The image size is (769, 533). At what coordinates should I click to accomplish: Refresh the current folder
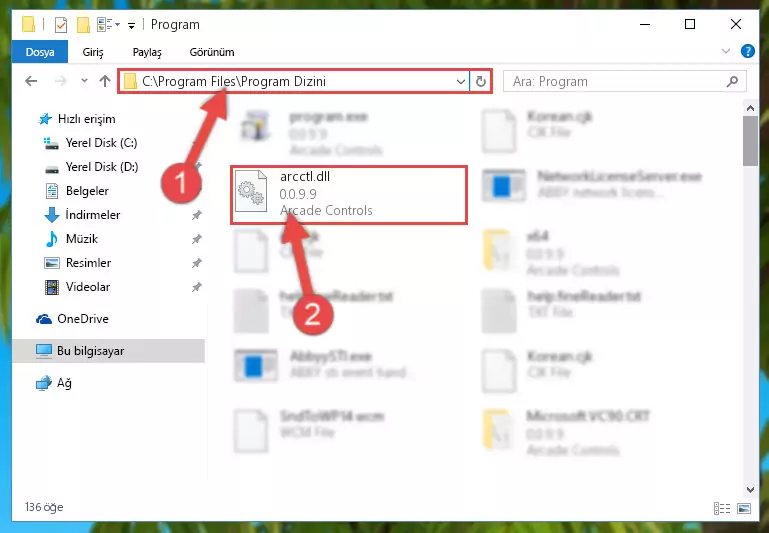coord(481,81)
